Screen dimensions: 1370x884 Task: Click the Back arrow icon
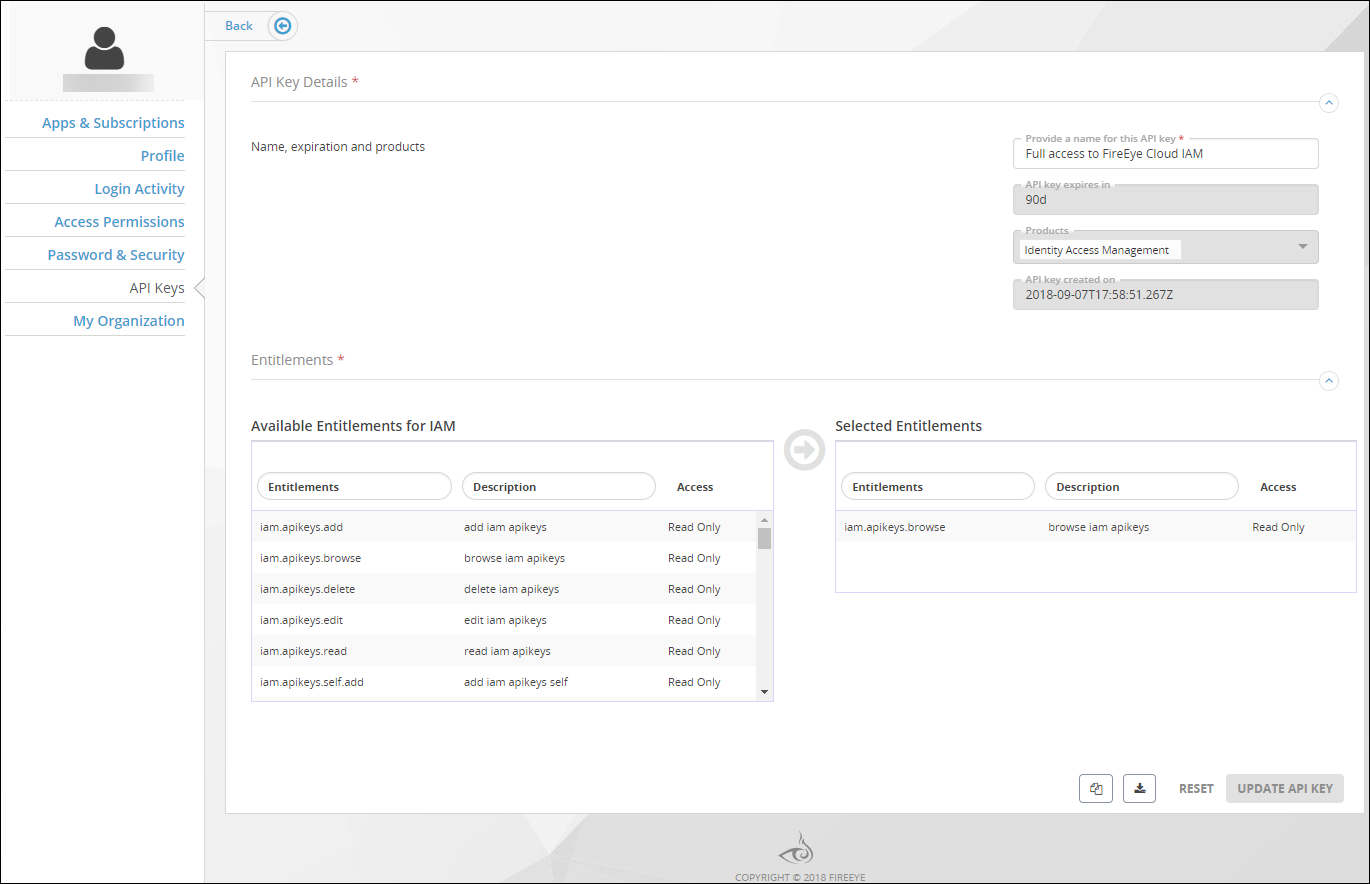click(x=283, y=26)
